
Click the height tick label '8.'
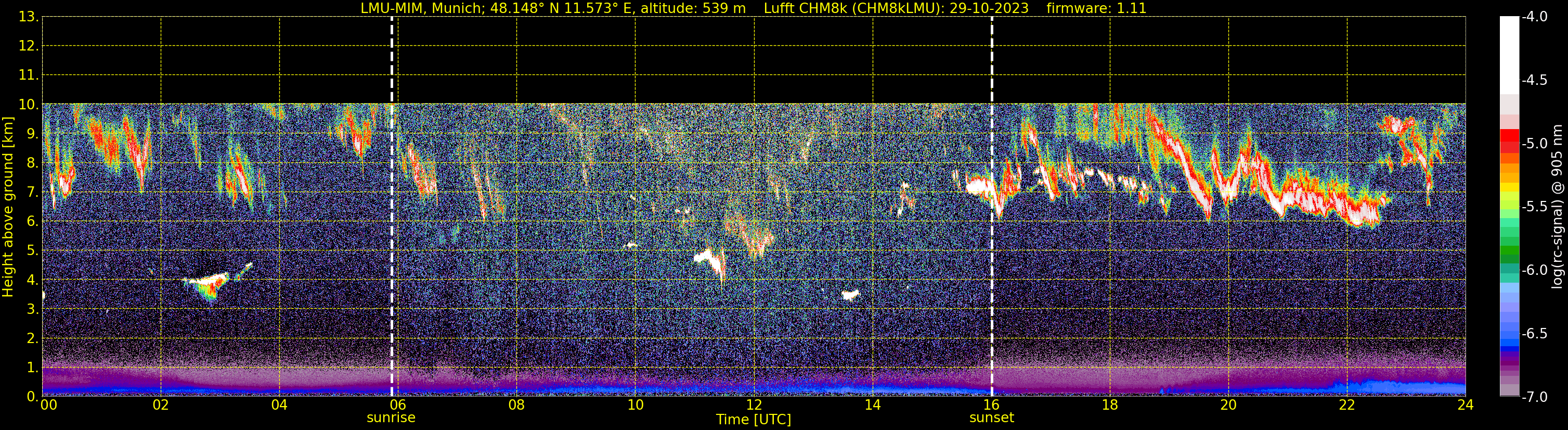coord(33,163)
